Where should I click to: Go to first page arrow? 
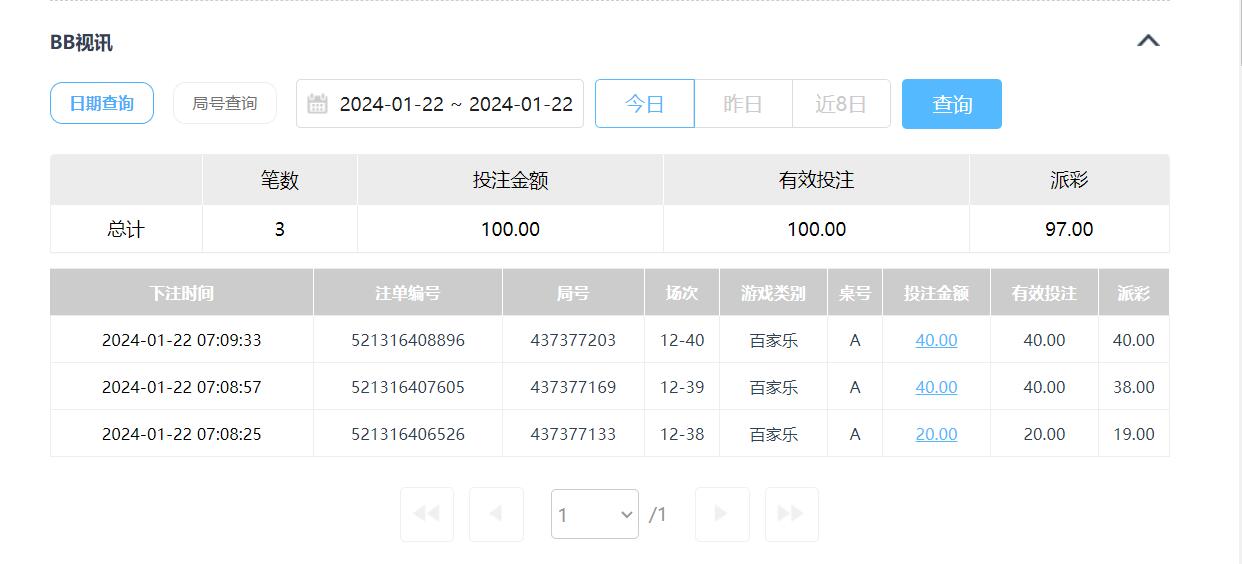(x=427, y=514)
